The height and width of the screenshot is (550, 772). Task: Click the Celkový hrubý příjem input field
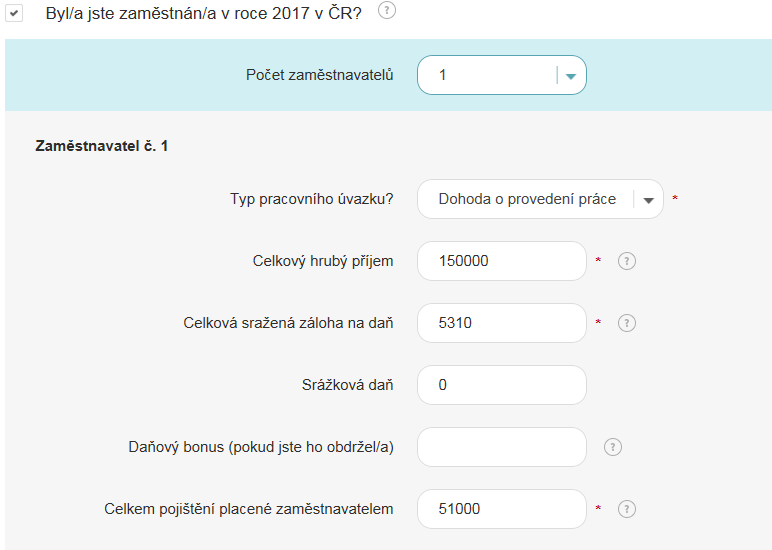[x=501, y=261]
